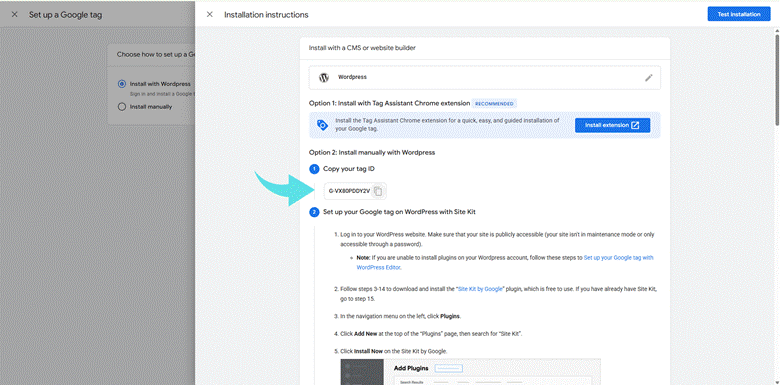This screenshot has width=780, height=385.
Task: Click 'Install with a CMS or website builder' title
Action: [x=362, y=48]
